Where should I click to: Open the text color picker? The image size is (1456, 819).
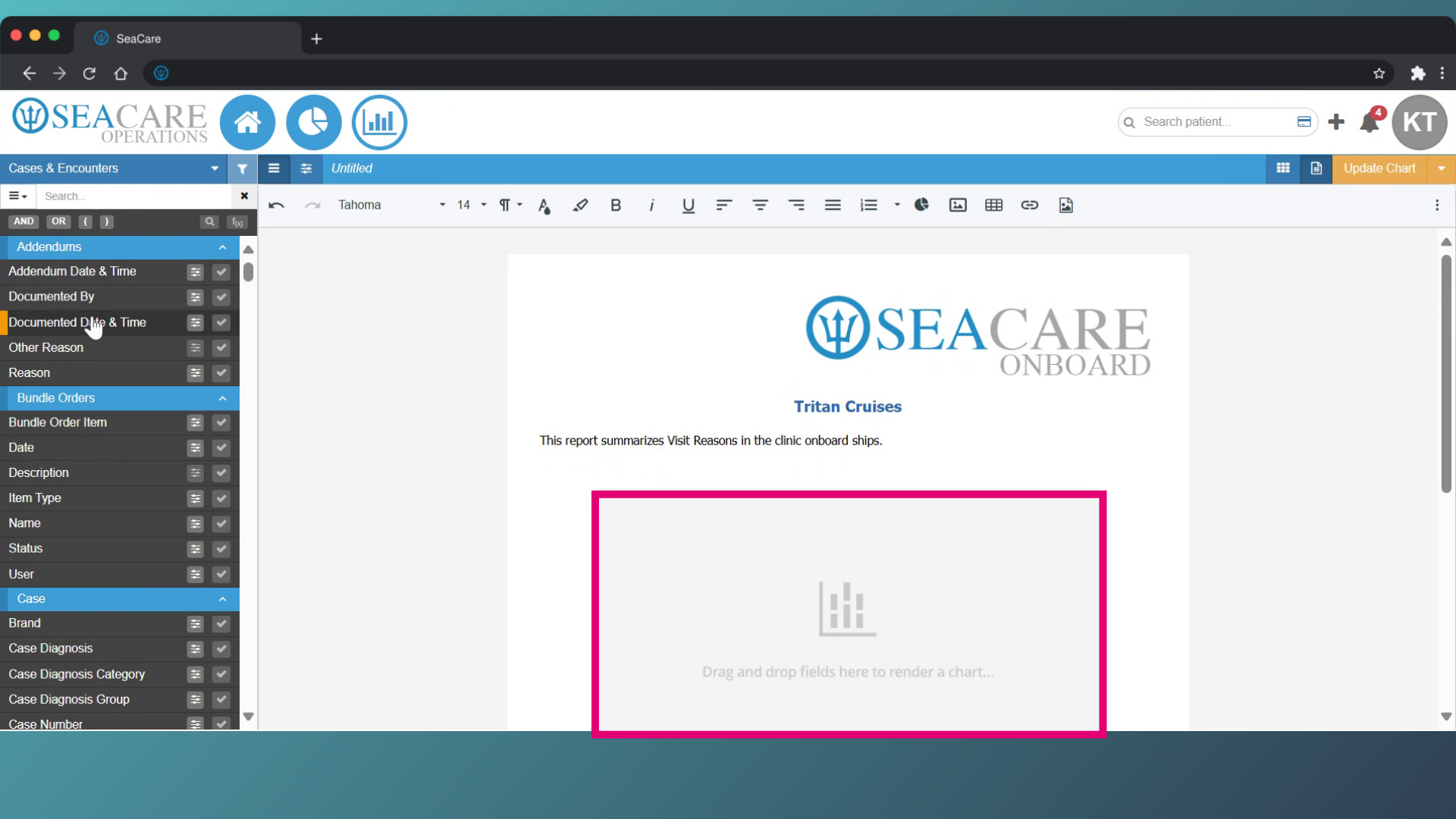(544, 205)
